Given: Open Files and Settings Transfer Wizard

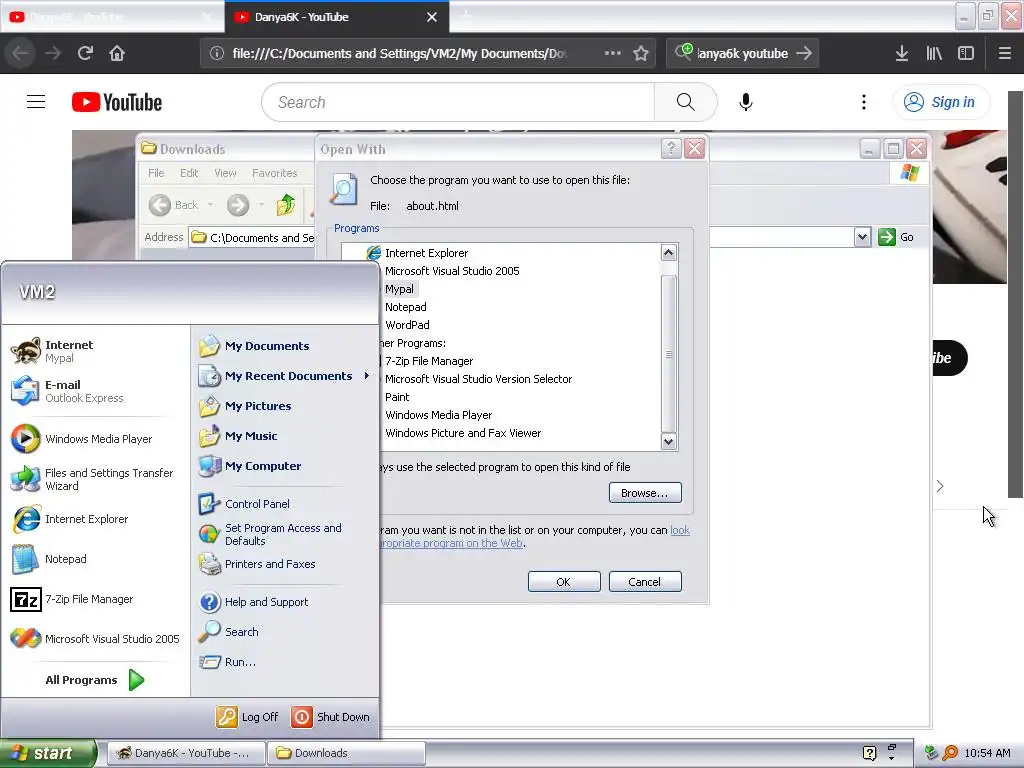Looking at the screenshot, I should [x=95, y=479].
